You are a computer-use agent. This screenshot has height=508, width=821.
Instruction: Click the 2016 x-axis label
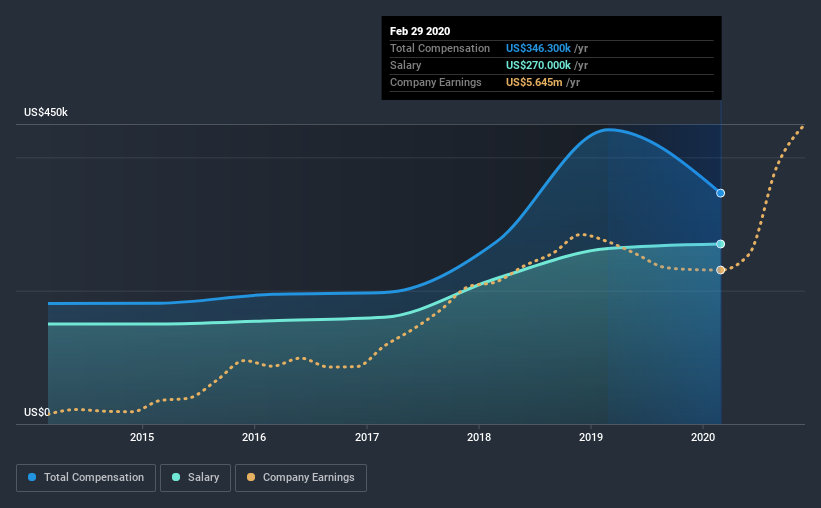254,437
